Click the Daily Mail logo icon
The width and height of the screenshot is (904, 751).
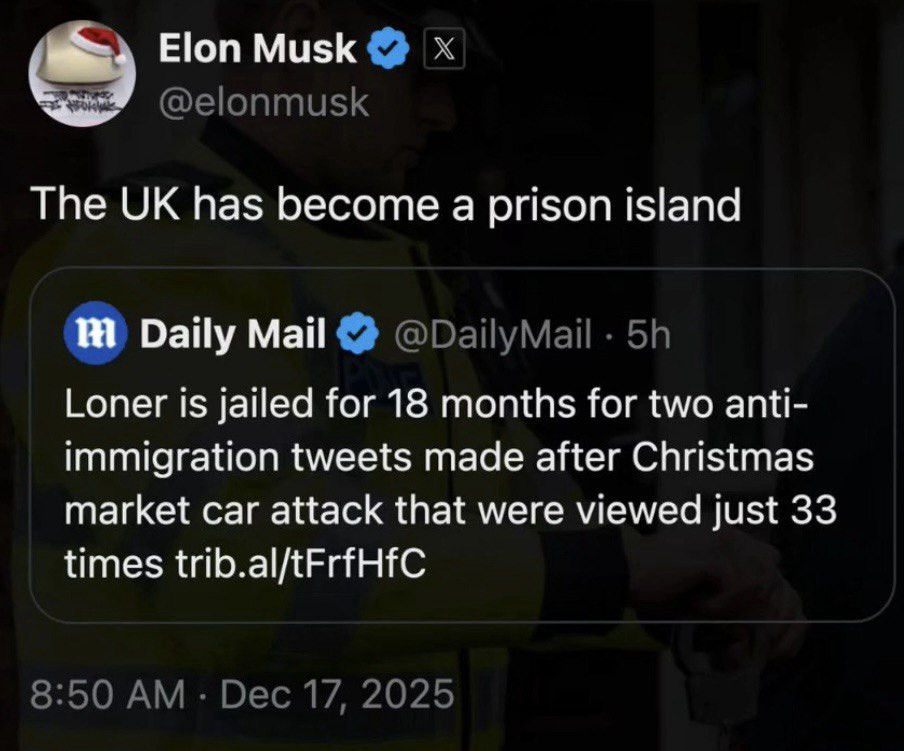click(x=94, y=335)
